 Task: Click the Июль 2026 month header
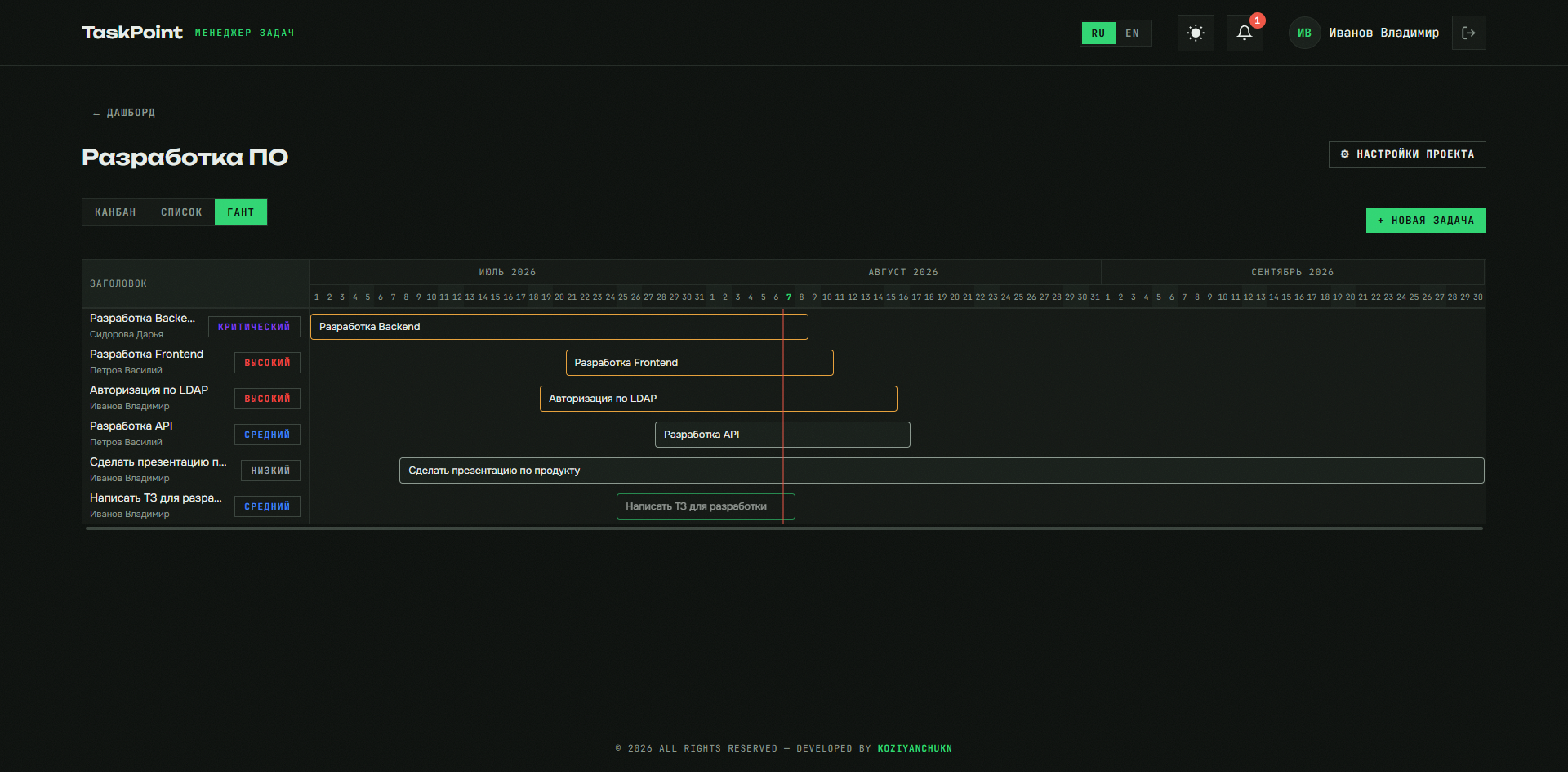pos(507,272)
